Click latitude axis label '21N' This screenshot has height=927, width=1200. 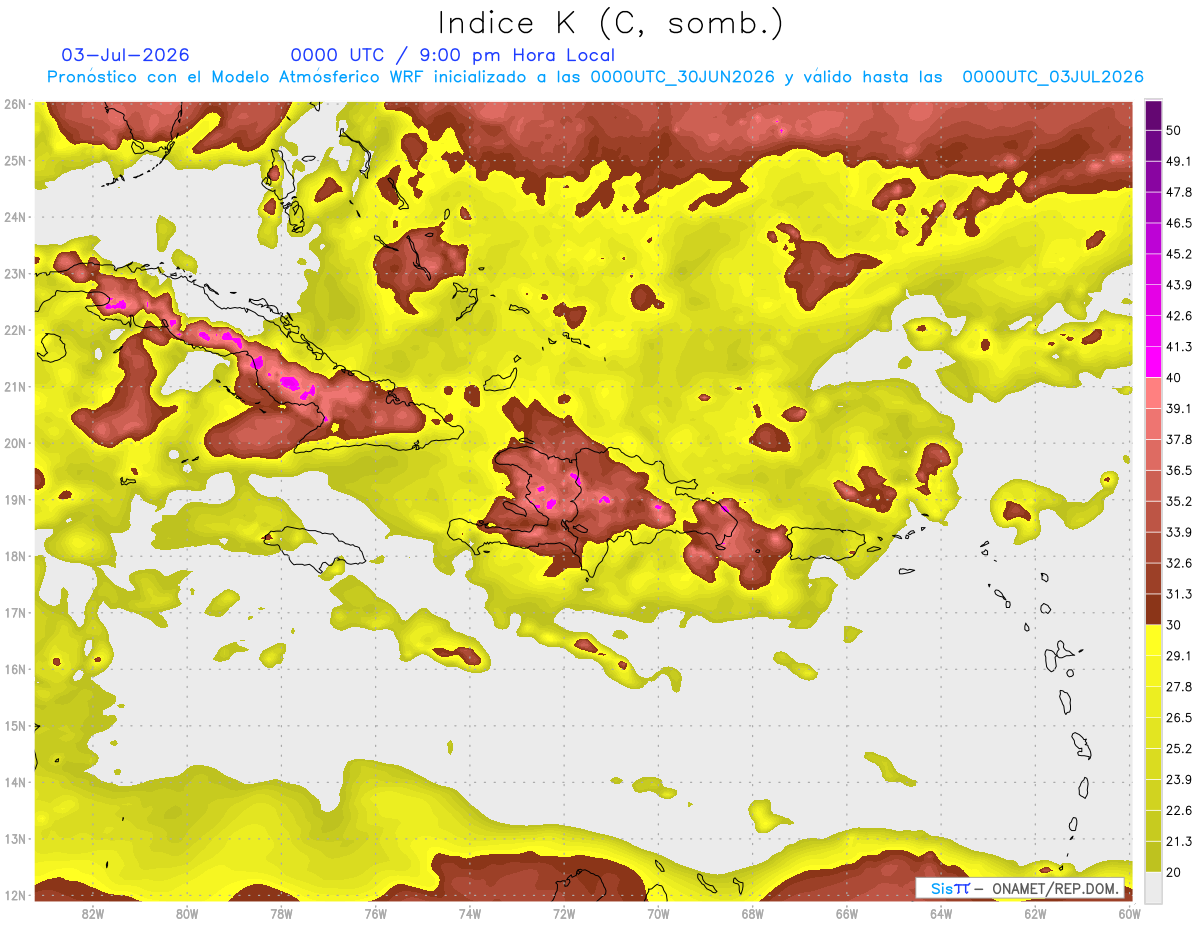15,387
